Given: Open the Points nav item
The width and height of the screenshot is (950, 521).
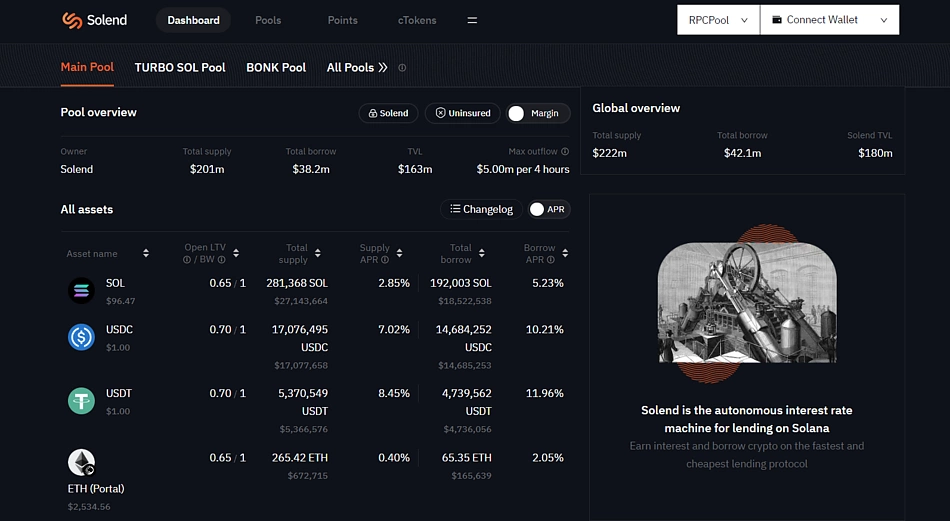Looking at the screenshot, I should coord(342,20).
